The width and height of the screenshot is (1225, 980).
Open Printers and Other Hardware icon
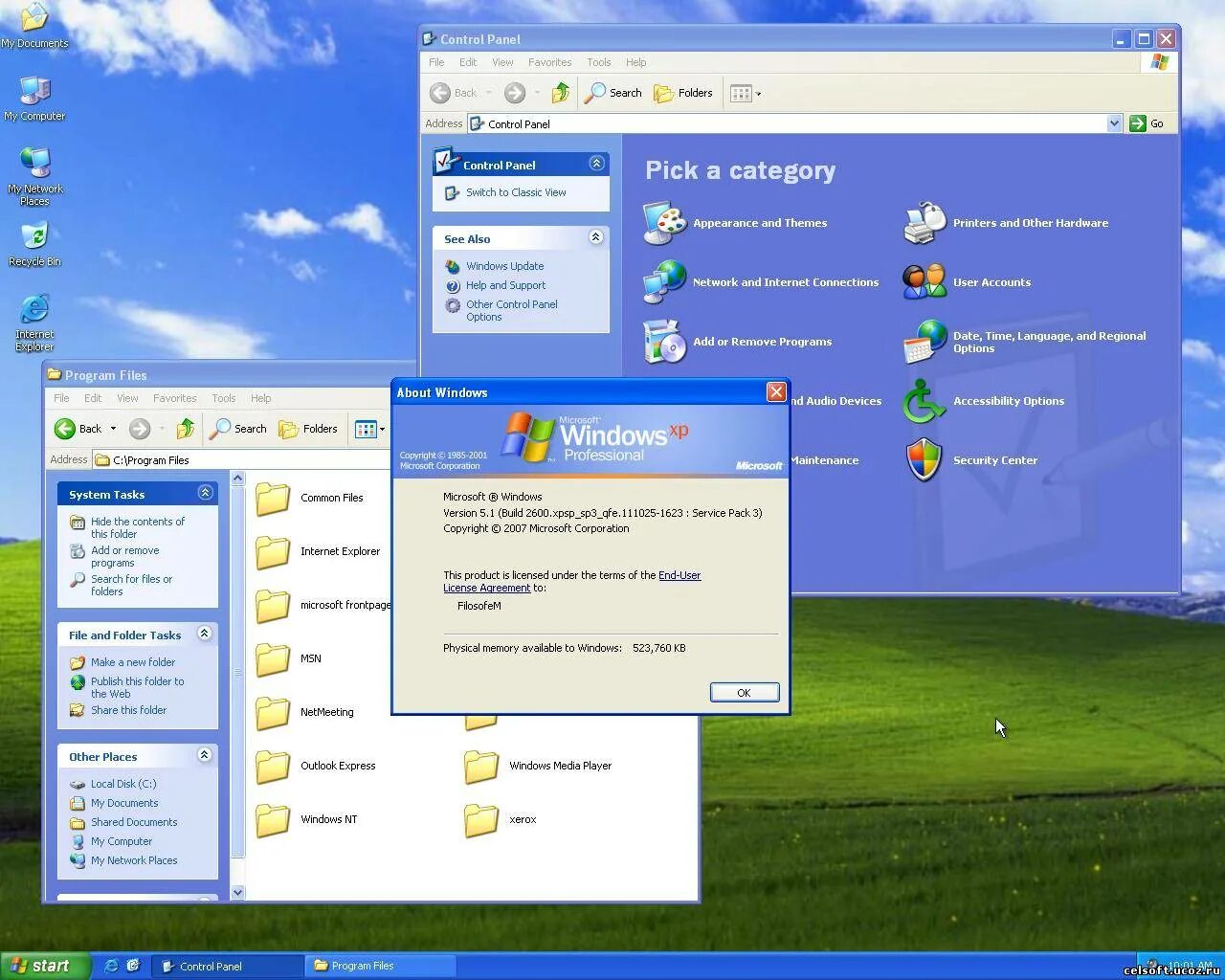click(x=924, y=223)
